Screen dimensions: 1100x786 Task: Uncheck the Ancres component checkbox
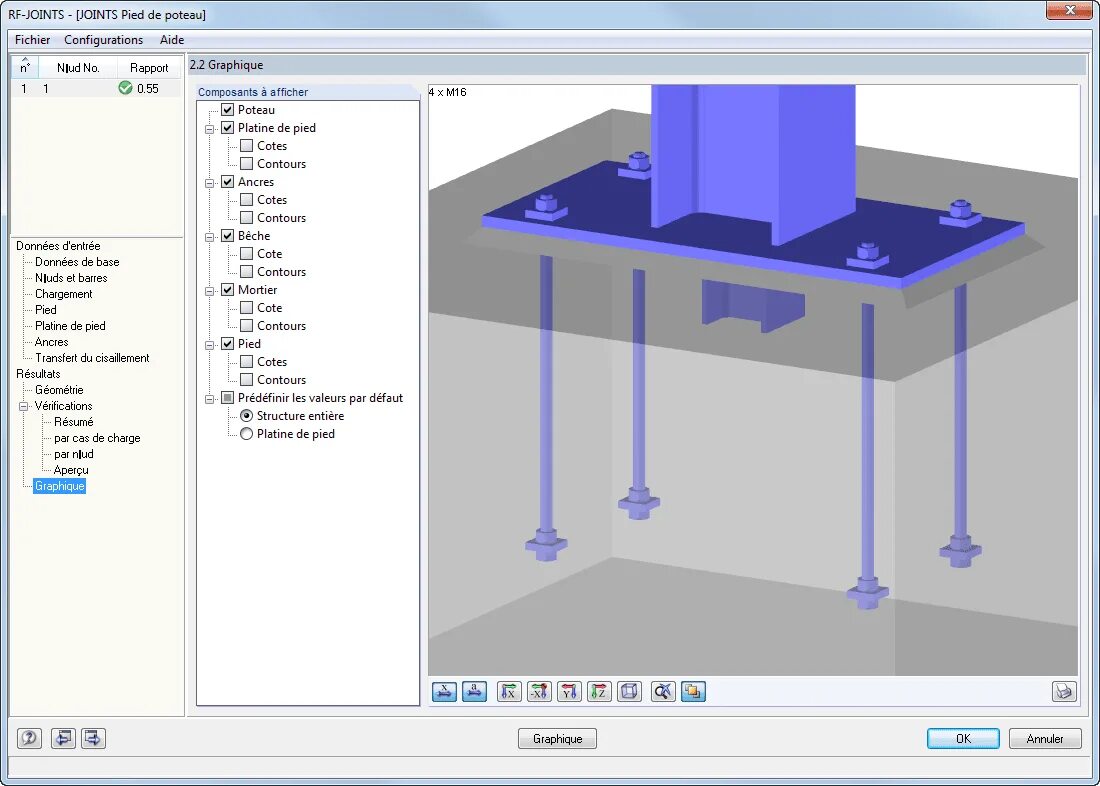point(227,182)
